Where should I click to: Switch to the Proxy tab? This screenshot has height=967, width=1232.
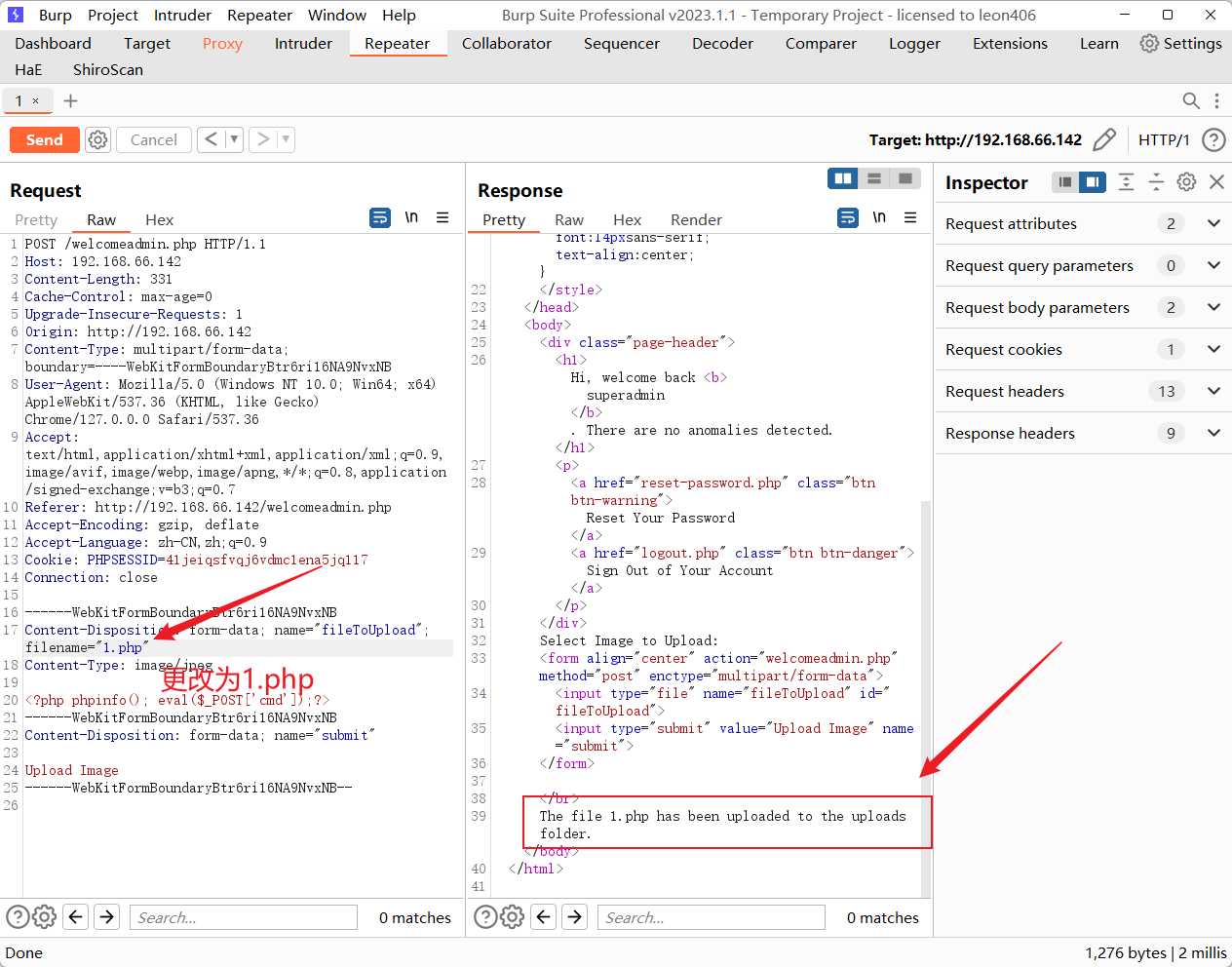222,43
